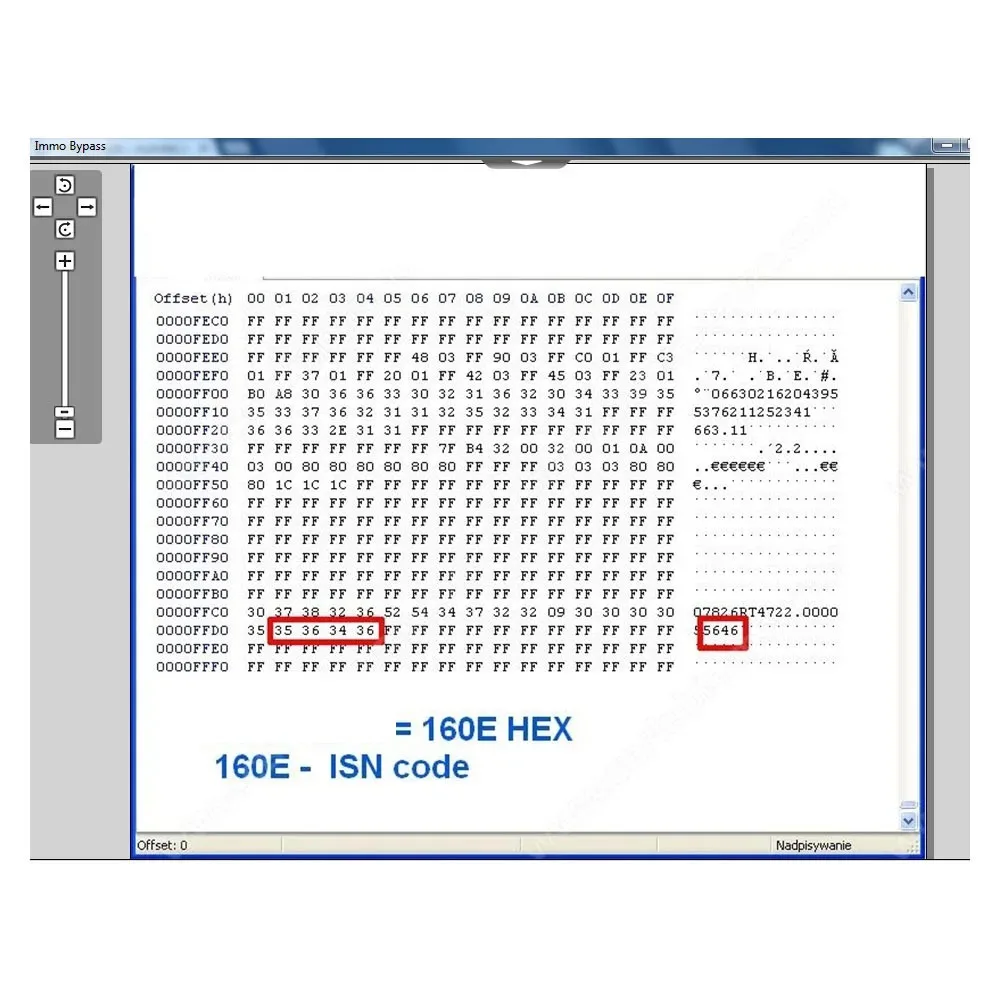Click column header 00

pyautogui.click(x=256, y=298)
